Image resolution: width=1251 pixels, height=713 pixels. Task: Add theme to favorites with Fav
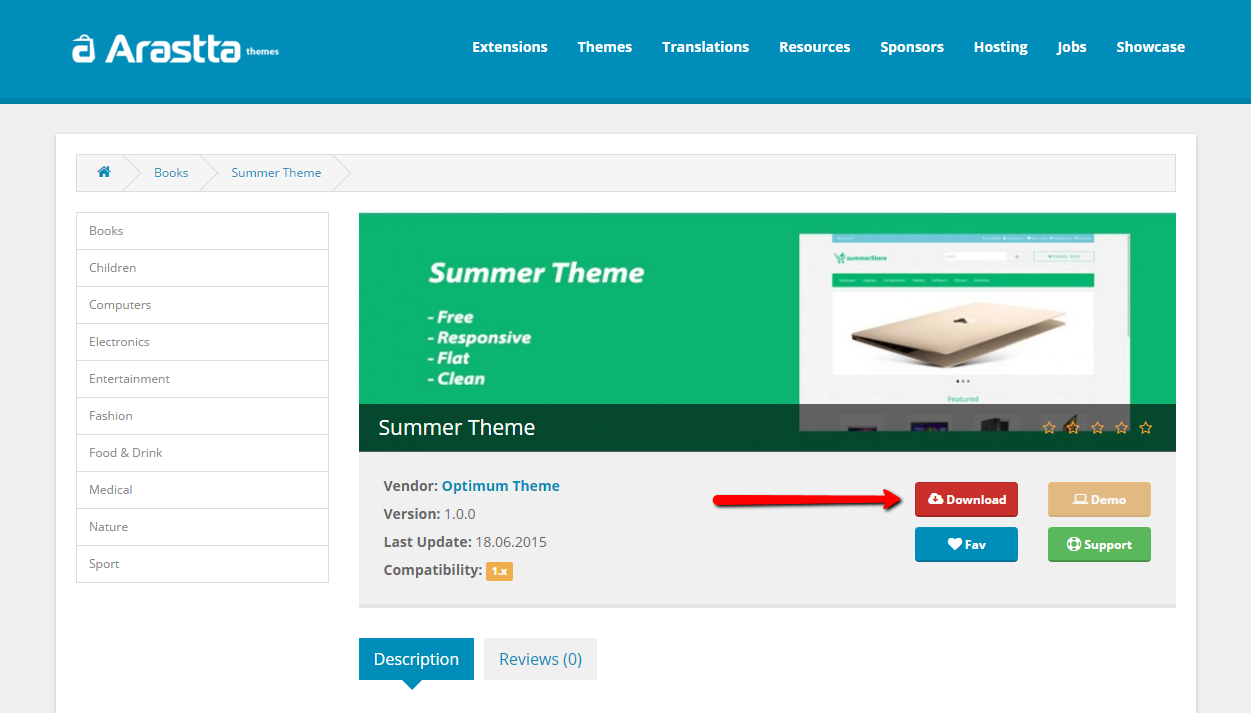tap(966, 544)
